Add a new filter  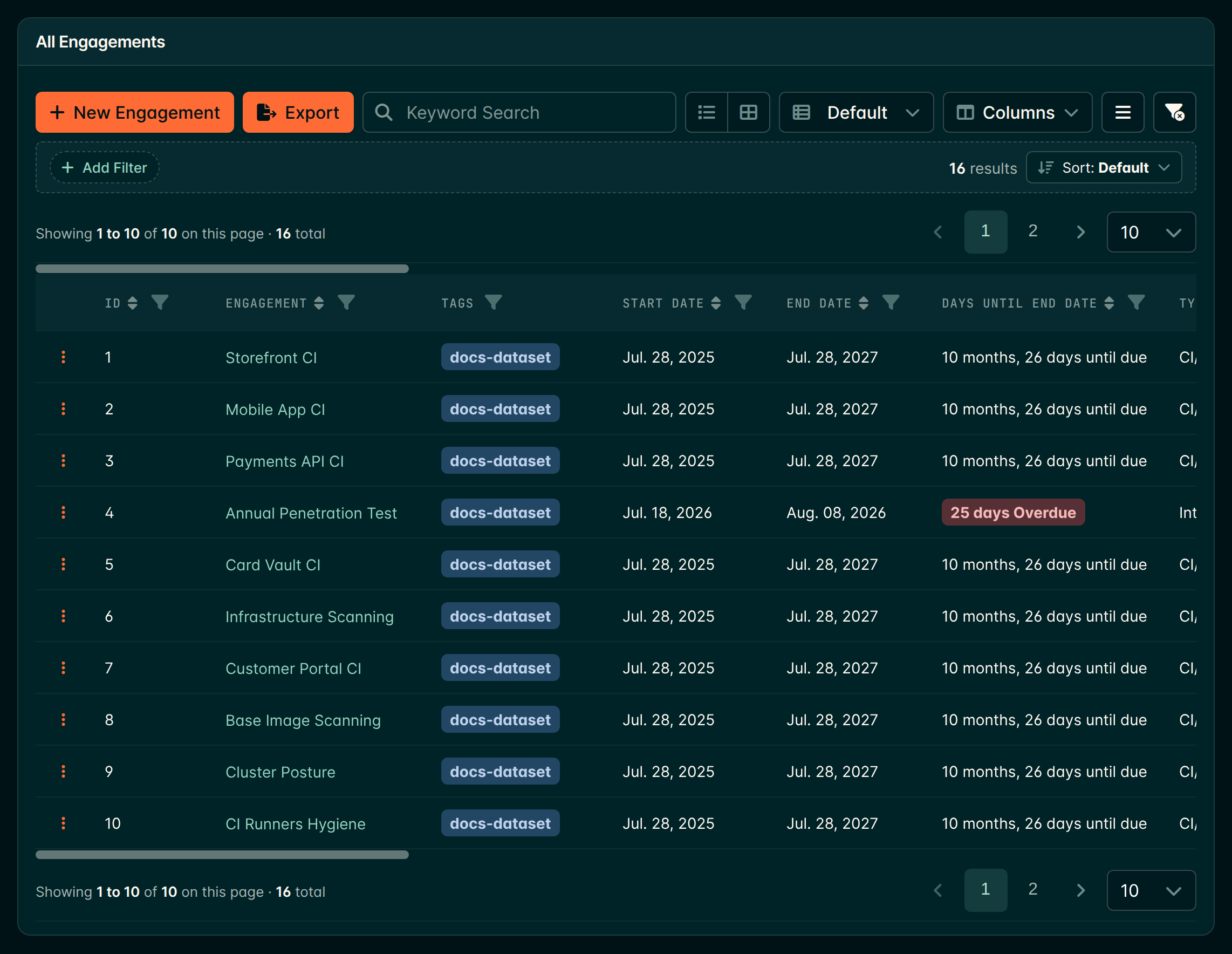(x=104, y=168)
